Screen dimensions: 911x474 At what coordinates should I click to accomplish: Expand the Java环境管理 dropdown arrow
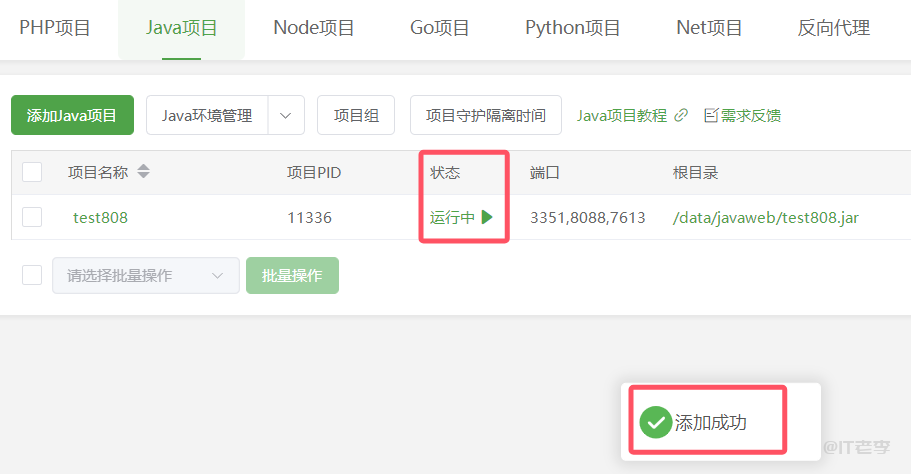(286, 115)
